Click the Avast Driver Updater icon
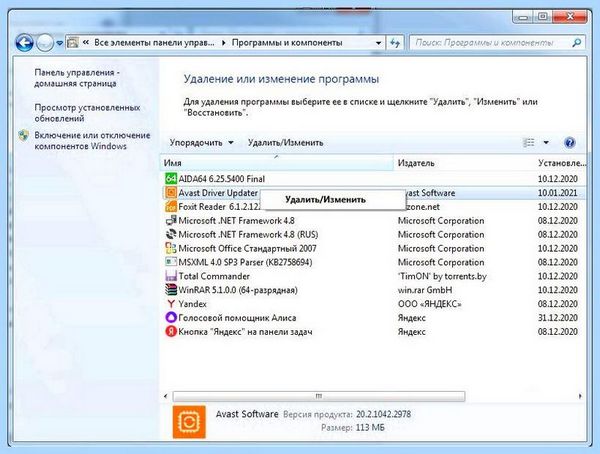 [x=171, y=192]
